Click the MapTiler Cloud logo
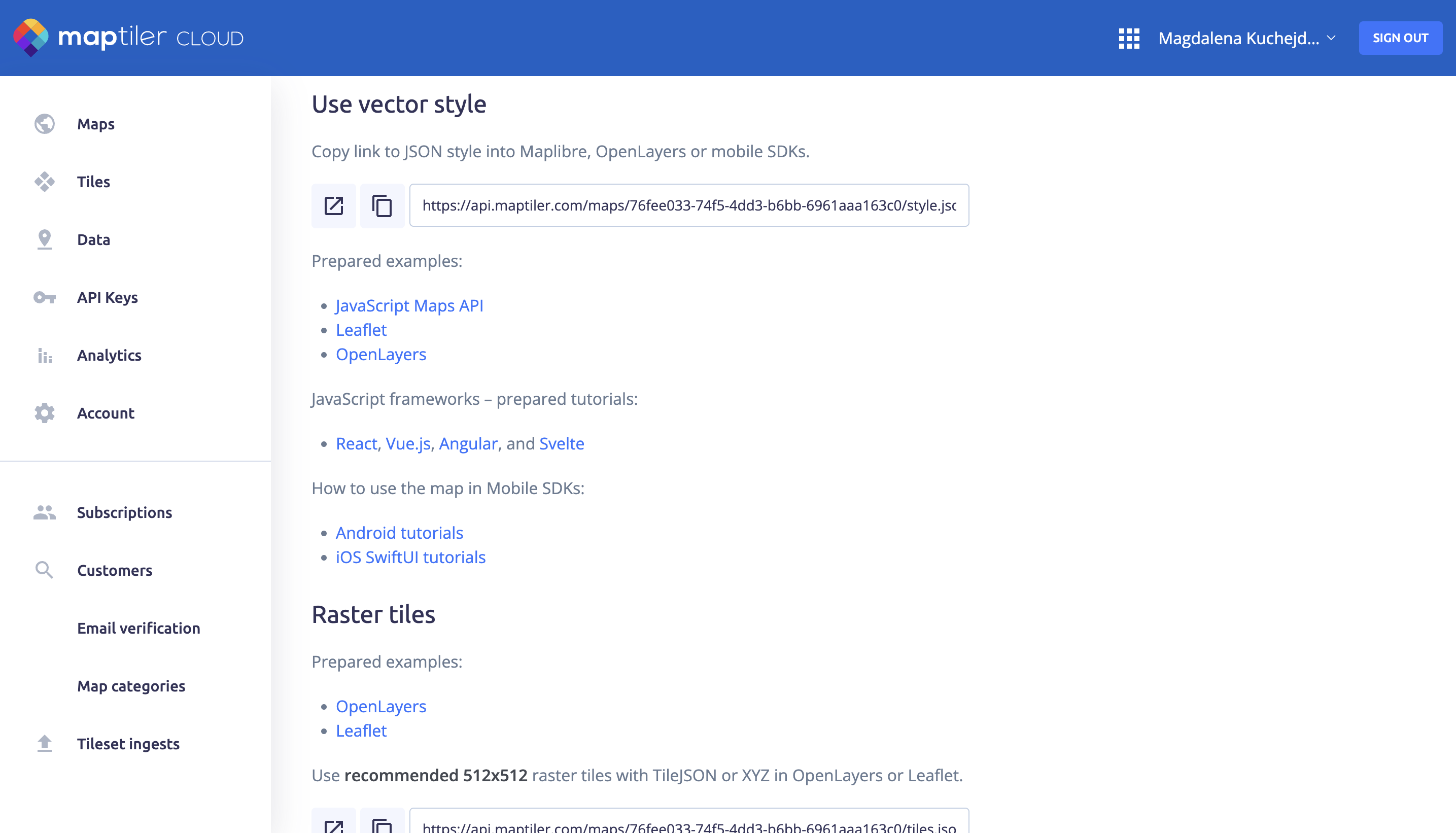 129,38
